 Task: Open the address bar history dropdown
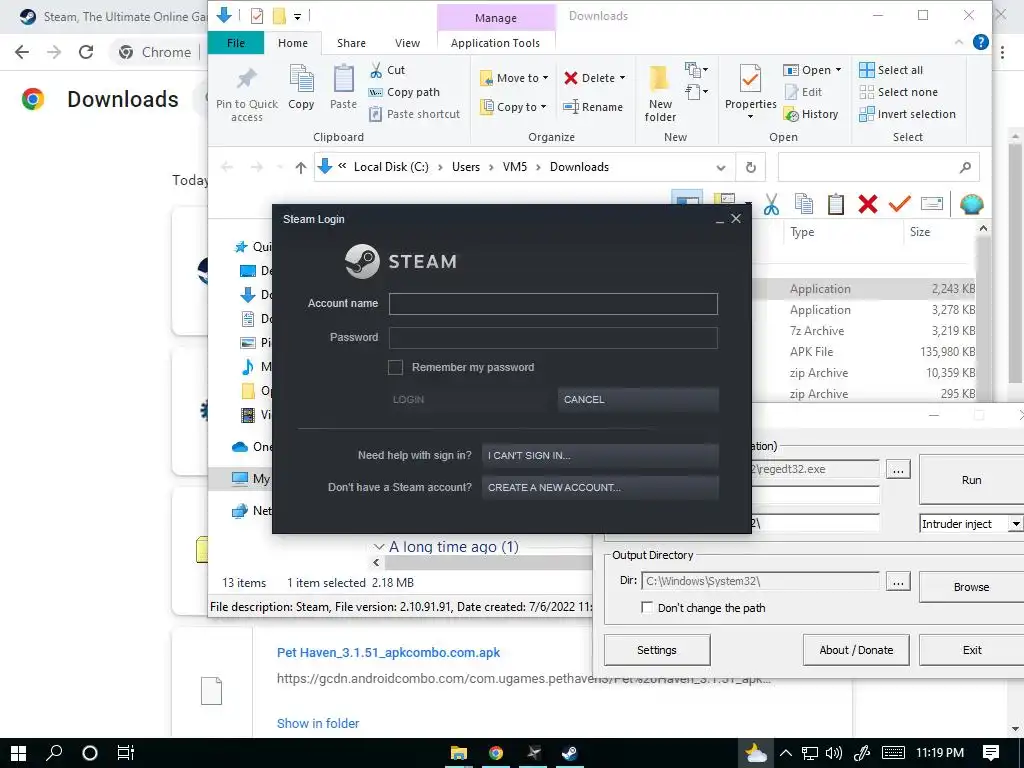tap(720, 167)
